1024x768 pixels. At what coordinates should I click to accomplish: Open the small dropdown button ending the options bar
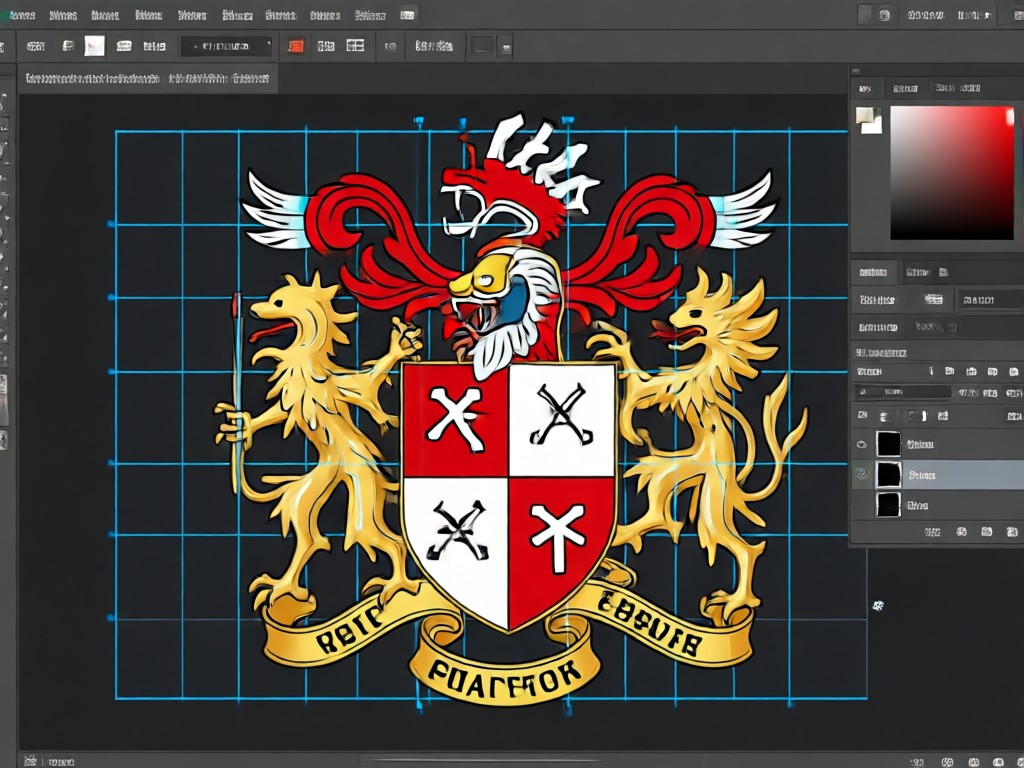pos(505,47)
